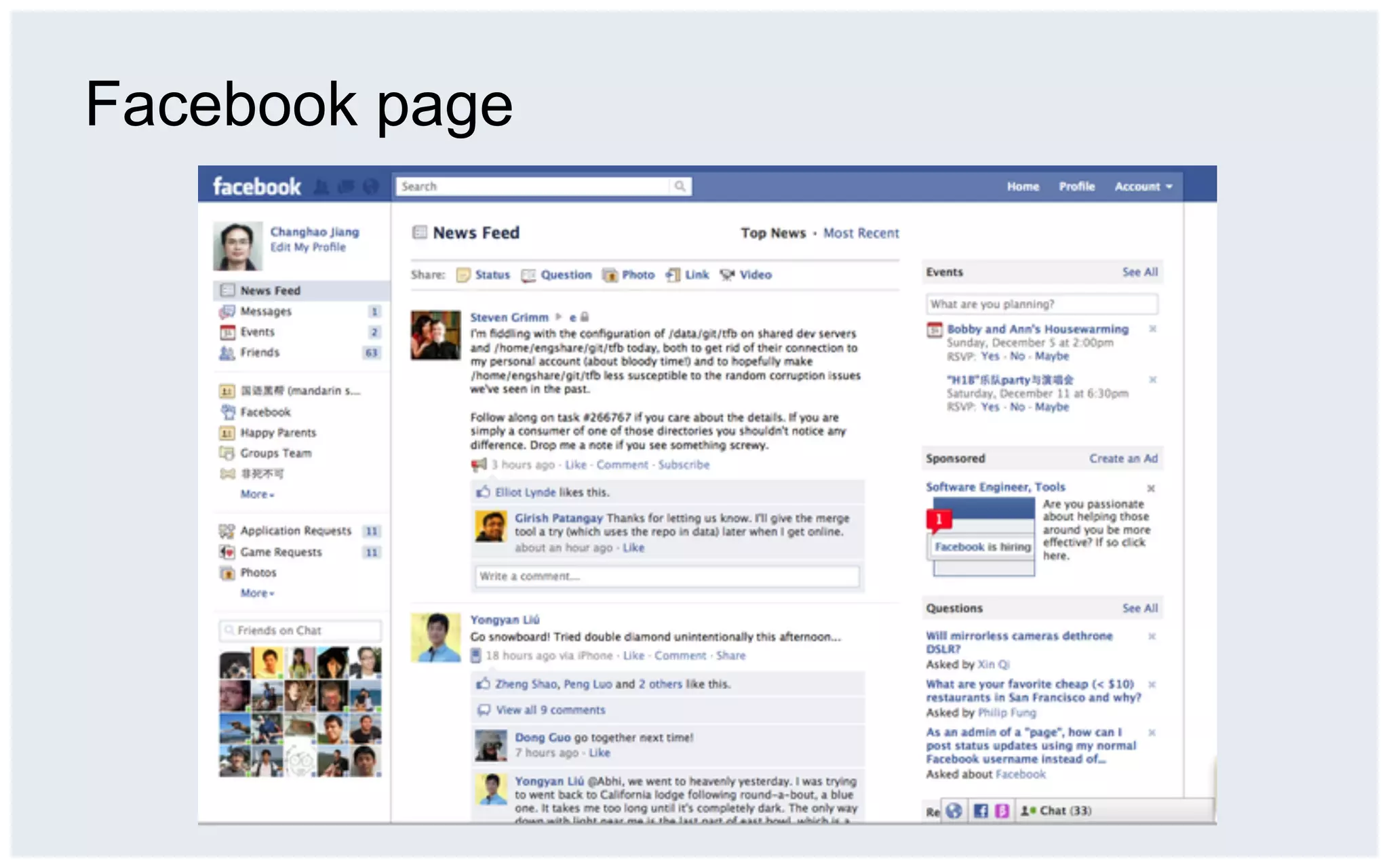Click the Question share icon
1389x868 pixels.
528,275
